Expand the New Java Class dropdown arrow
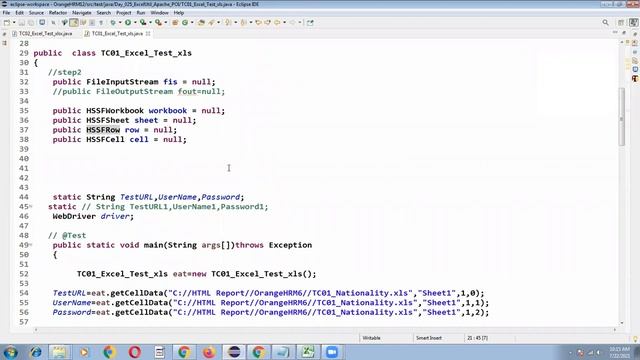The width and height of the screenshot is (640, 360). (x=192, y=22)
